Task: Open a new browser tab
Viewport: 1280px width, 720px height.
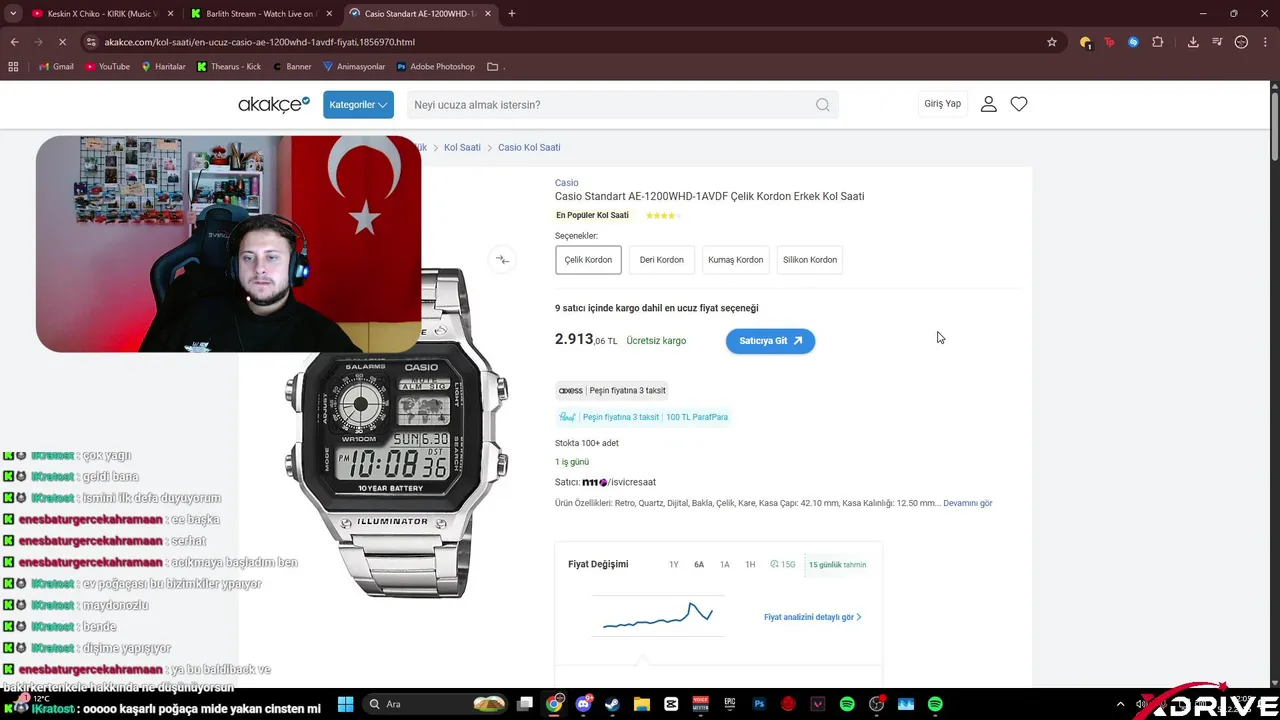Action: click(x=512, y=14)
